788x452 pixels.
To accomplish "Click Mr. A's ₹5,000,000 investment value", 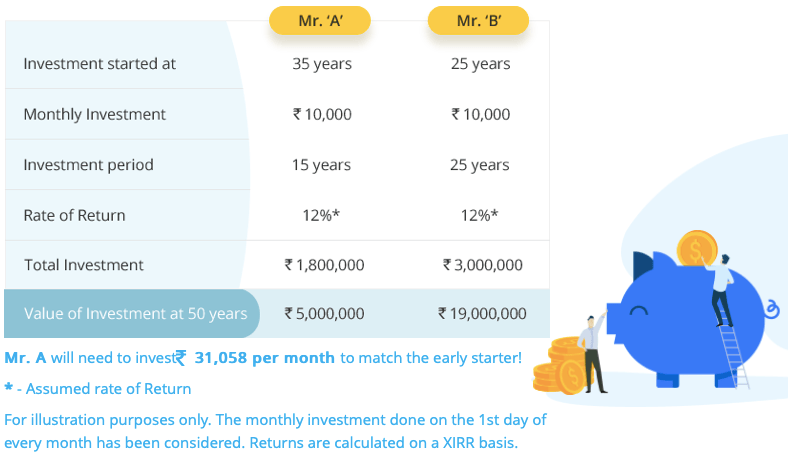I will coord(324,313).
